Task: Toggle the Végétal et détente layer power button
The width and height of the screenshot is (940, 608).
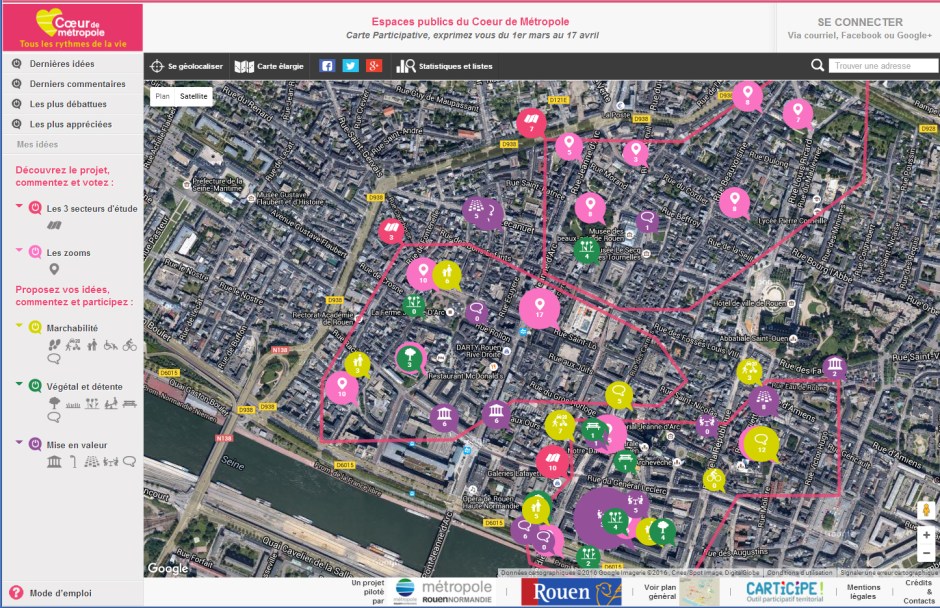Action: click(35, 385)
